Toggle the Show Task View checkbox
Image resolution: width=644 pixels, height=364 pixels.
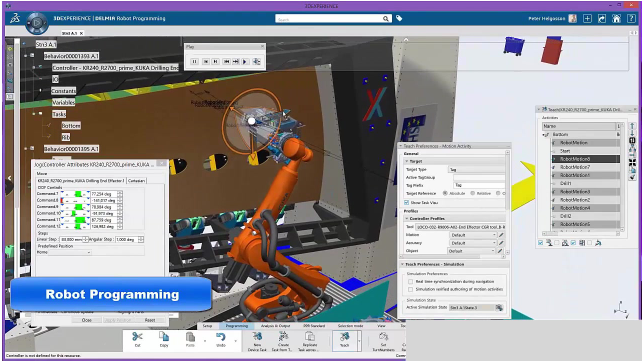tap(406, 203)
